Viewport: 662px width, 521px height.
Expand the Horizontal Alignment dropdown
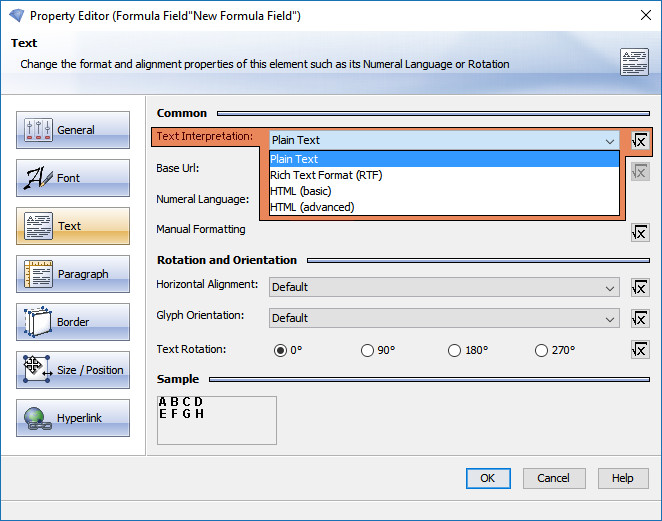tap(444, 287)
